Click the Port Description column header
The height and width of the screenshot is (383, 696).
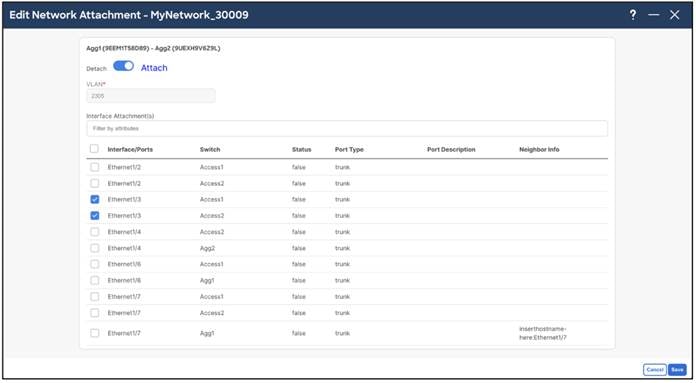[x=451, y=150]
